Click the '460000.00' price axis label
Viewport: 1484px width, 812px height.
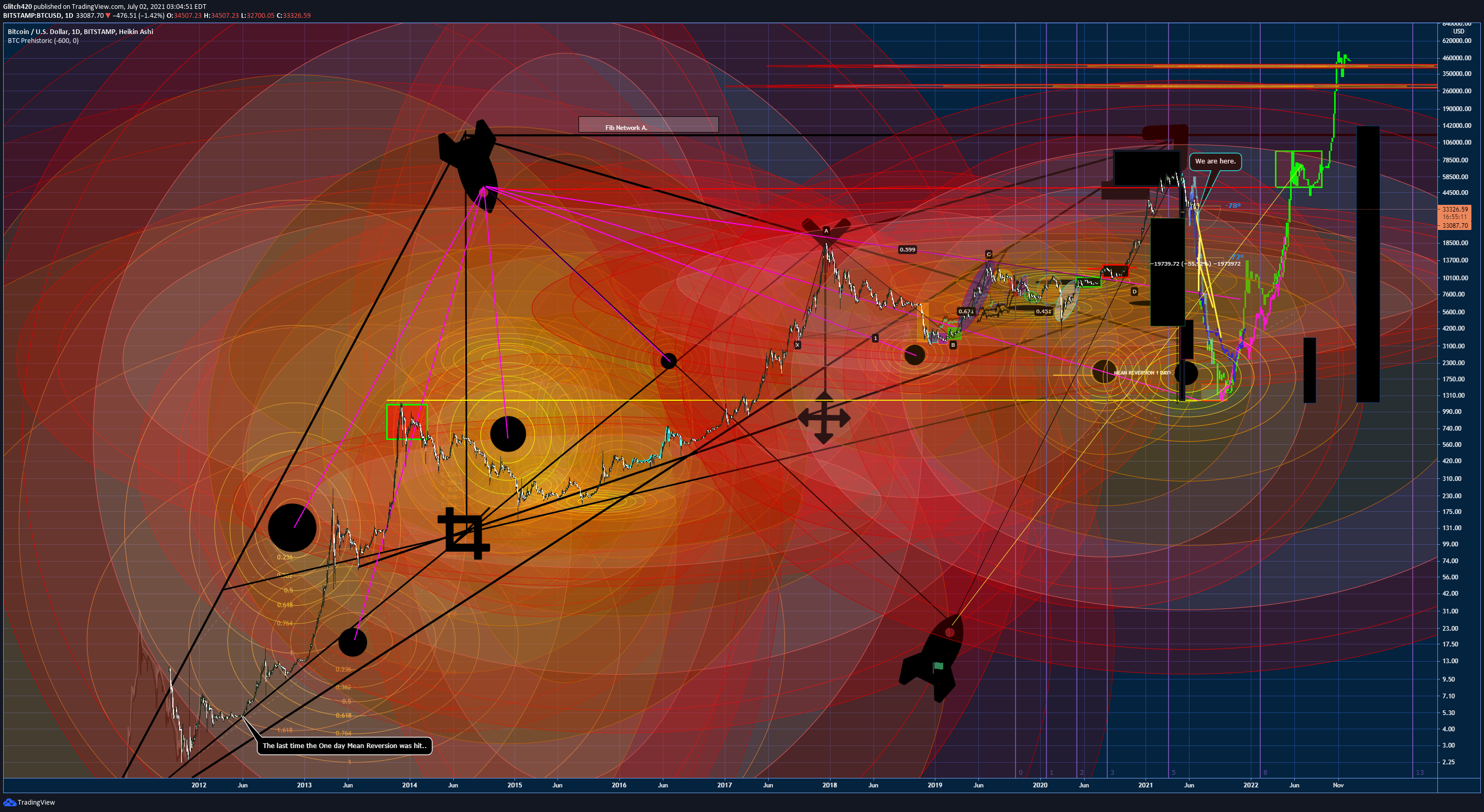point(1457,58)
